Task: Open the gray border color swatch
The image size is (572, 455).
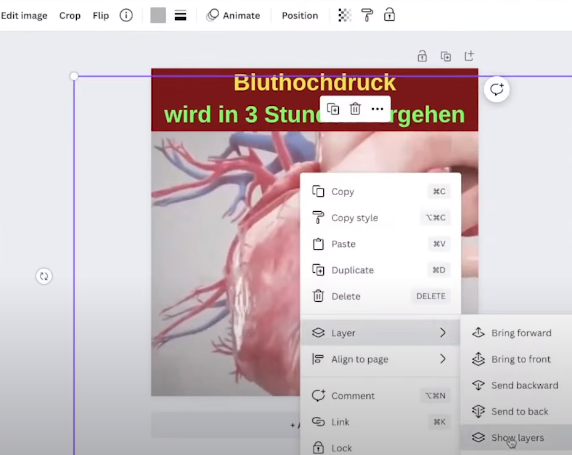Action: [x=158, y=15]
